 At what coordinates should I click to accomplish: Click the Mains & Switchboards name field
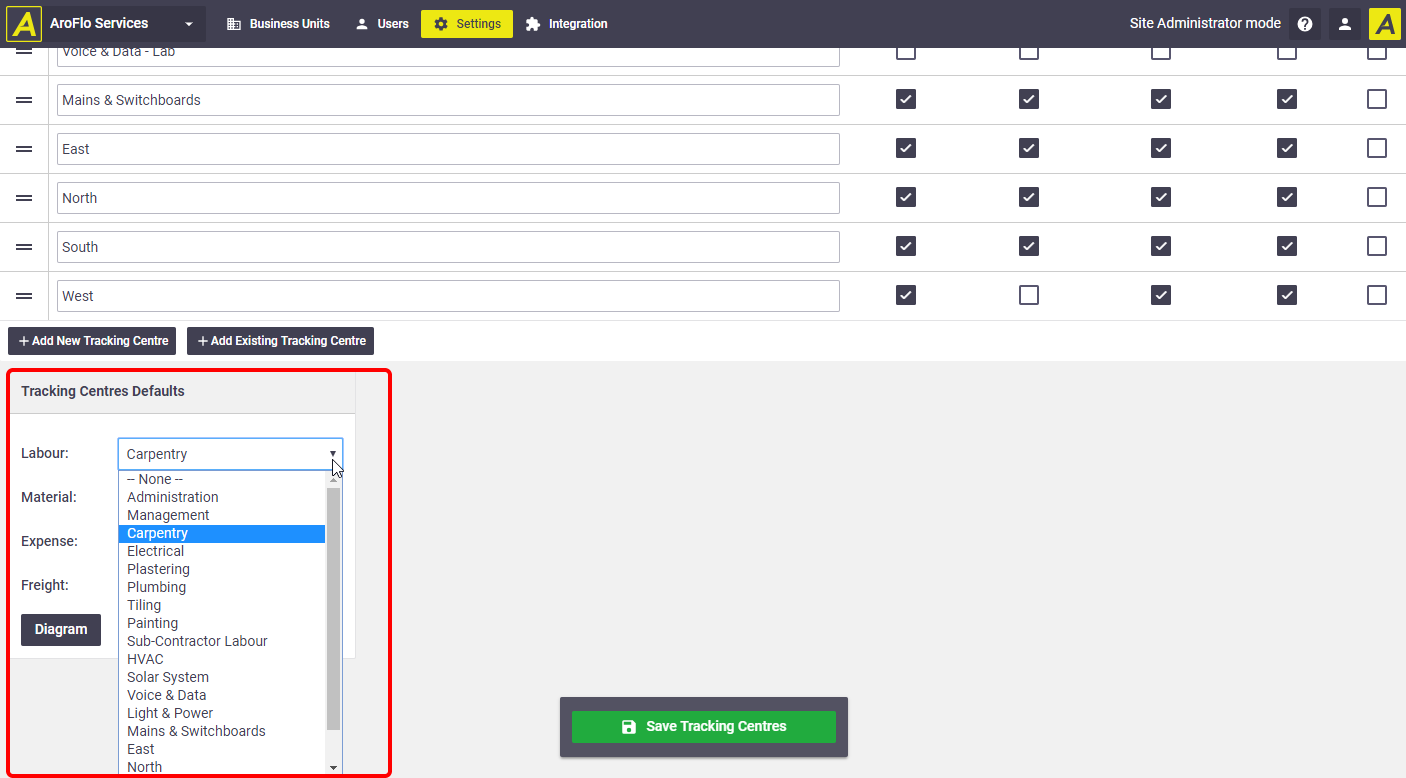coord(448,100)
